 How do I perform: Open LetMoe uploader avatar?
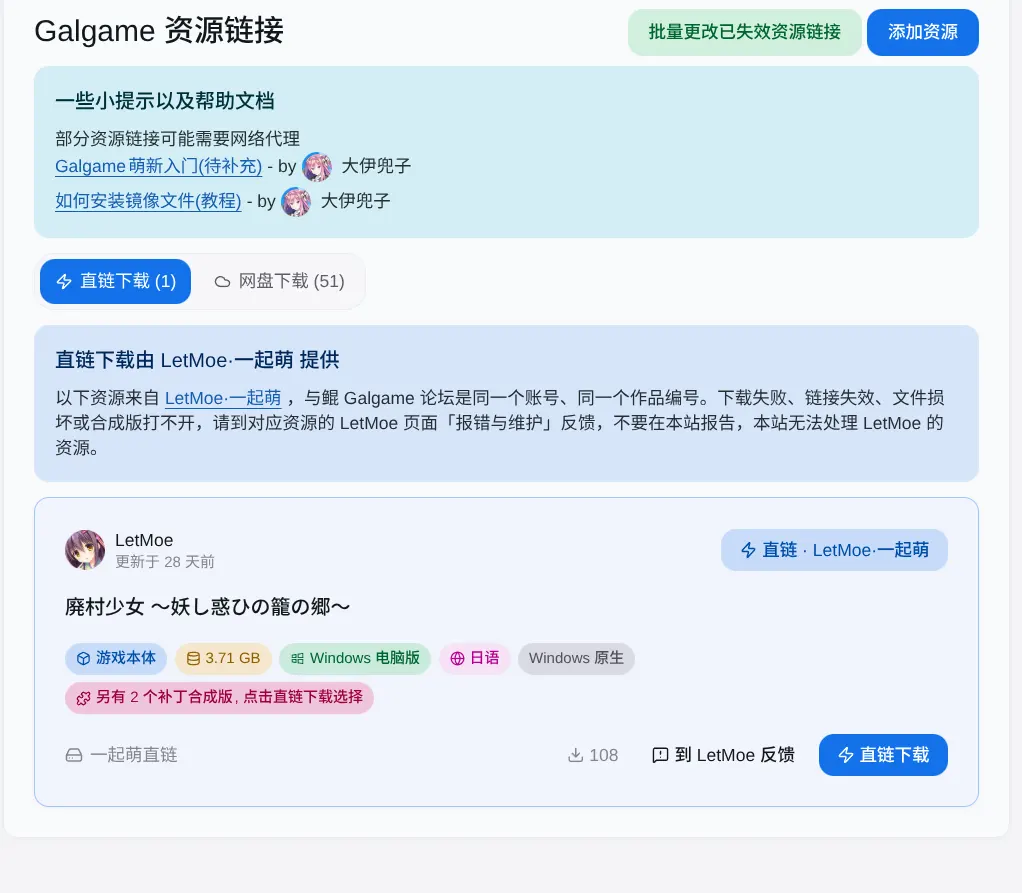tap(85, 549)
